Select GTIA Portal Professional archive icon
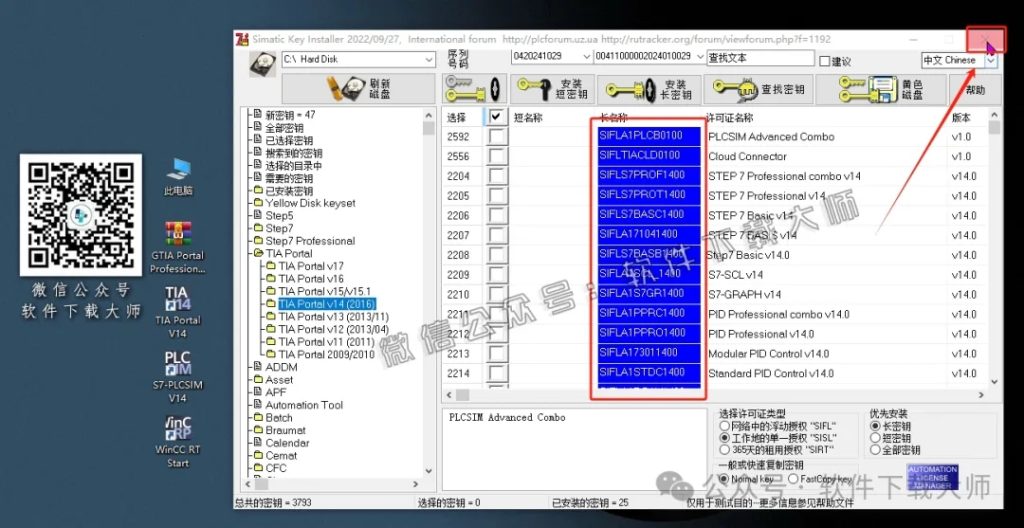Viewport: 1024px width, 528px height. 178,248
